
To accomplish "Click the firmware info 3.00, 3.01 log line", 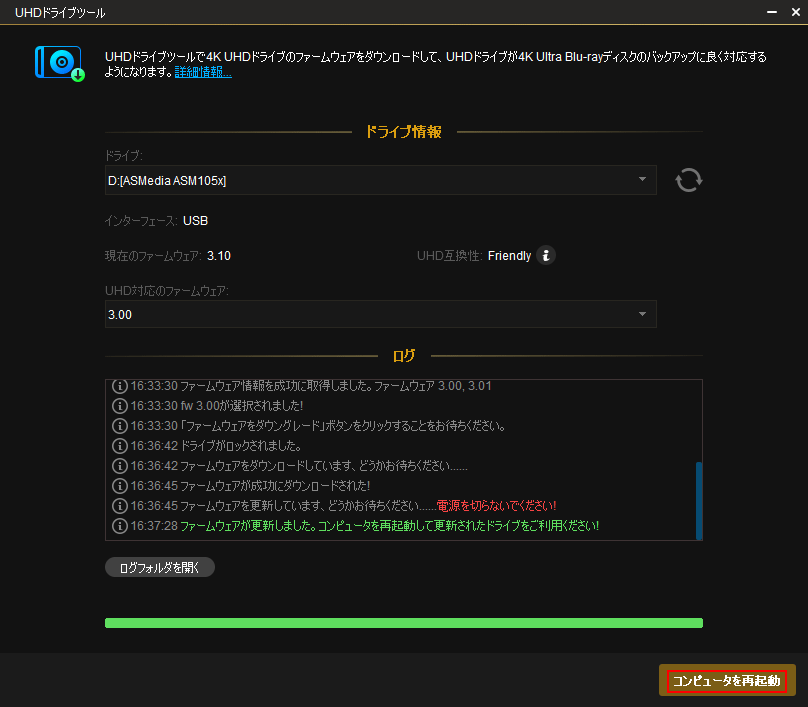I will [x=301, y=386].
